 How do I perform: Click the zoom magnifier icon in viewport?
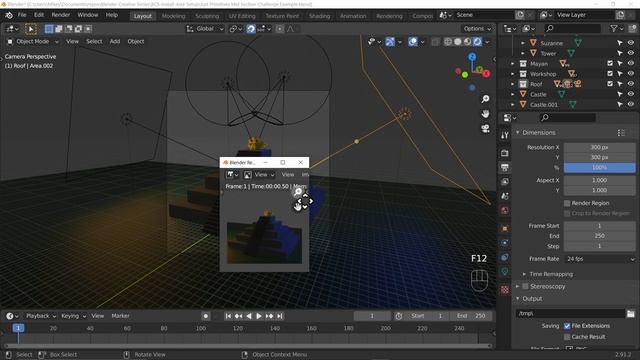click(x=485, y=99)
